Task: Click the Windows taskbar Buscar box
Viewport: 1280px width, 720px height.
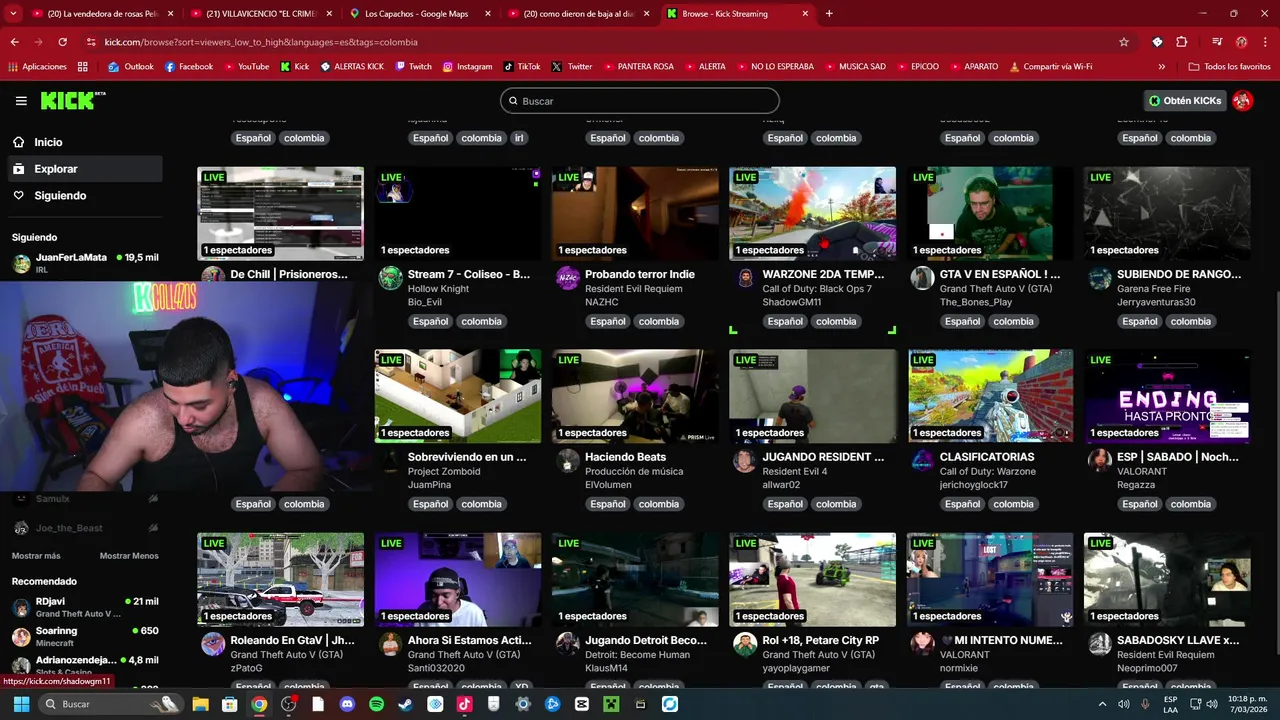Action: point(112,704)
